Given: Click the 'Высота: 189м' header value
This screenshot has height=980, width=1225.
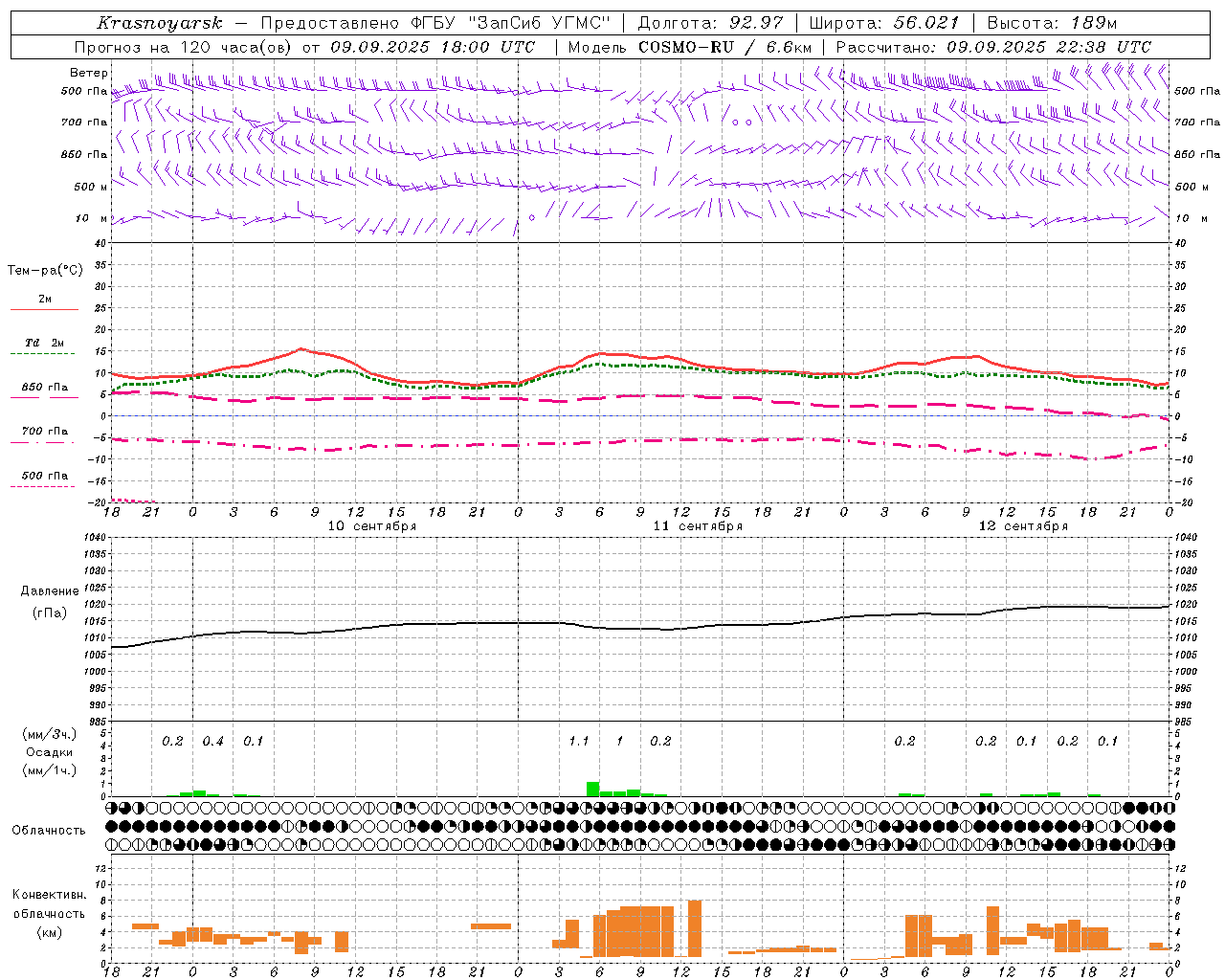Looking at the screenshot, I should pyautogui.click(x=1052, y=23).
